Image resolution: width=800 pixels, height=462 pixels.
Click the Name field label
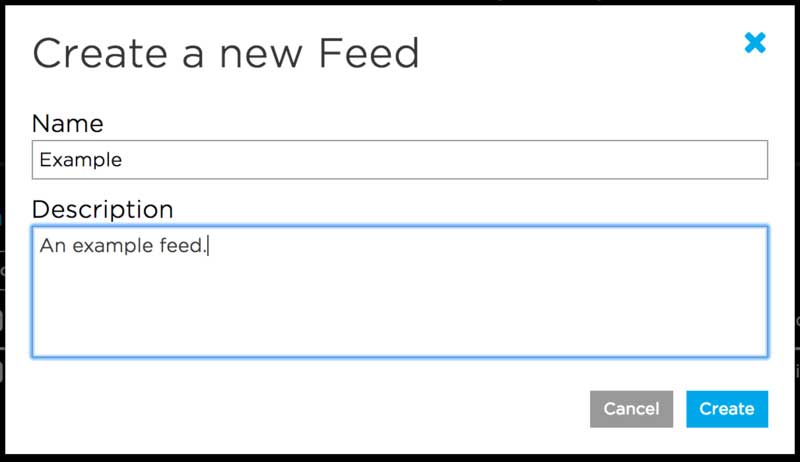point(68,124)
